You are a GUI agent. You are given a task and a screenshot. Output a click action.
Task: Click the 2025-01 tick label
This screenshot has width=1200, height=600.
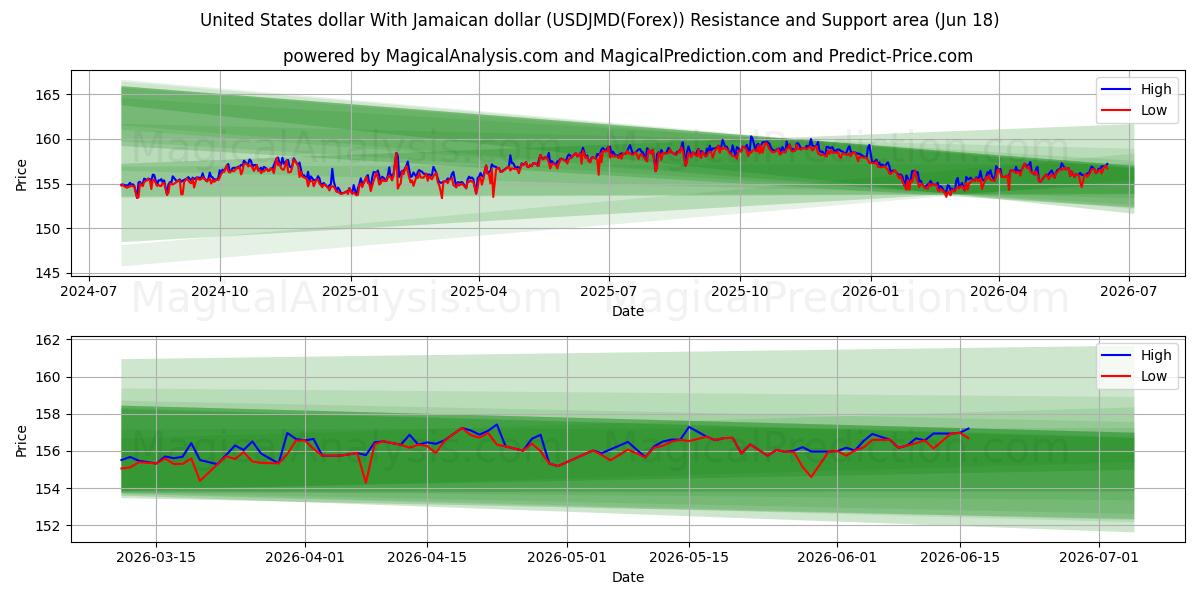pyautogui.click(x=351, y=292)
